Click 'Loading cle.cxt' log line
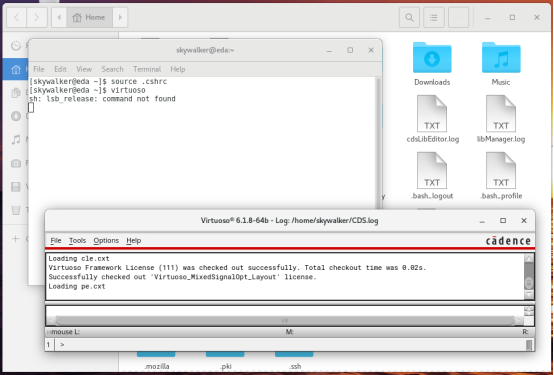Screen dimensions: 554x375 click(79, 258)
